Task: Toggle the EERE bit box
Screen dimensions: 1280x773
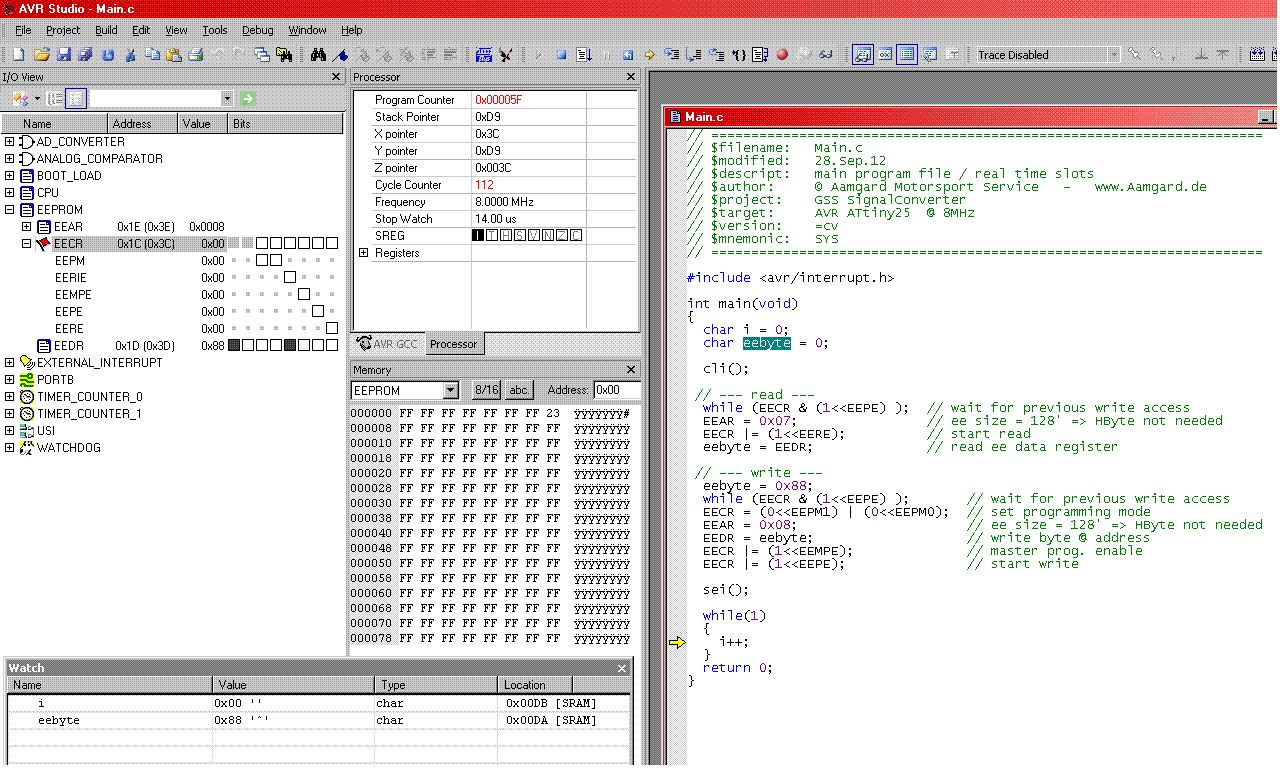Action: click(x=332, y=328)
